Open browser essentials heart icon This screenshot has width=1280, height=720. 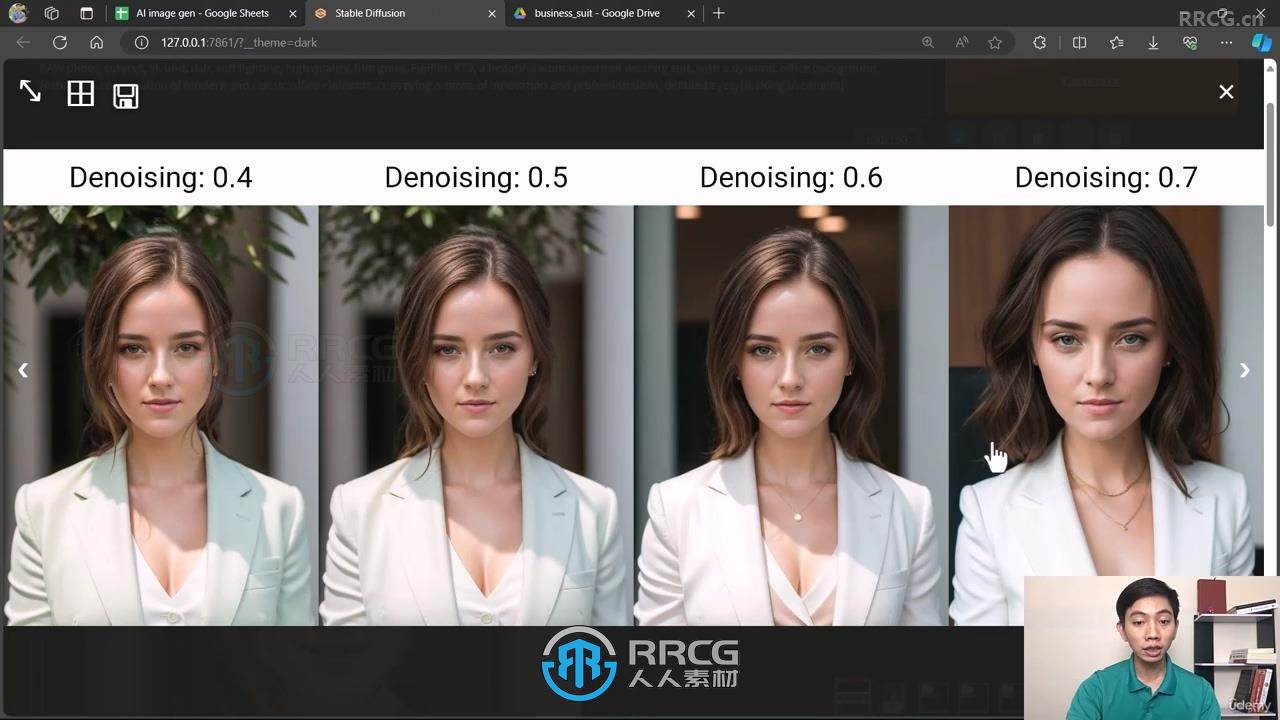click(x=1189, y=42)
